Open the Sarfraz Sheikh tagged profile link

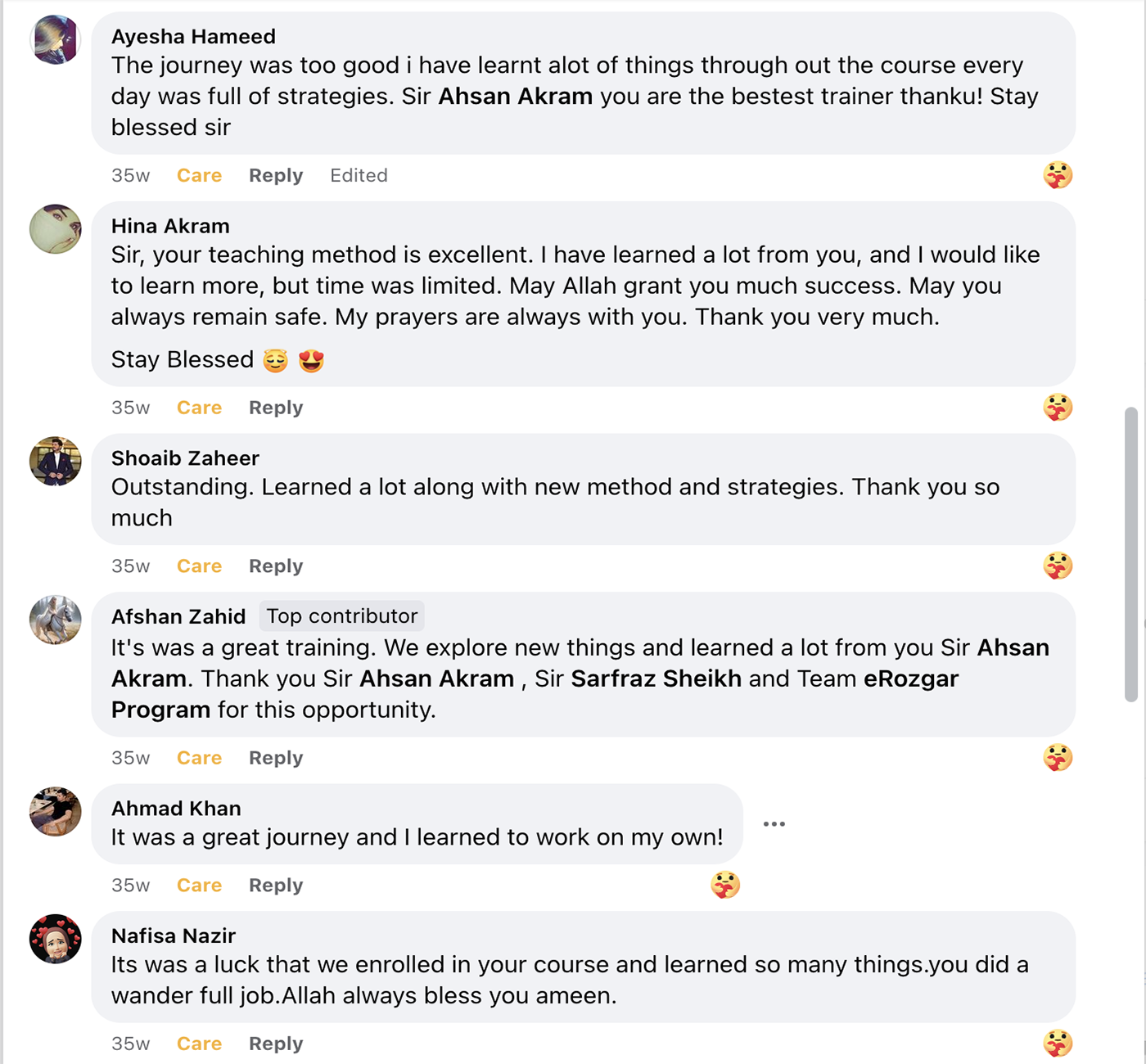[656, 679]
